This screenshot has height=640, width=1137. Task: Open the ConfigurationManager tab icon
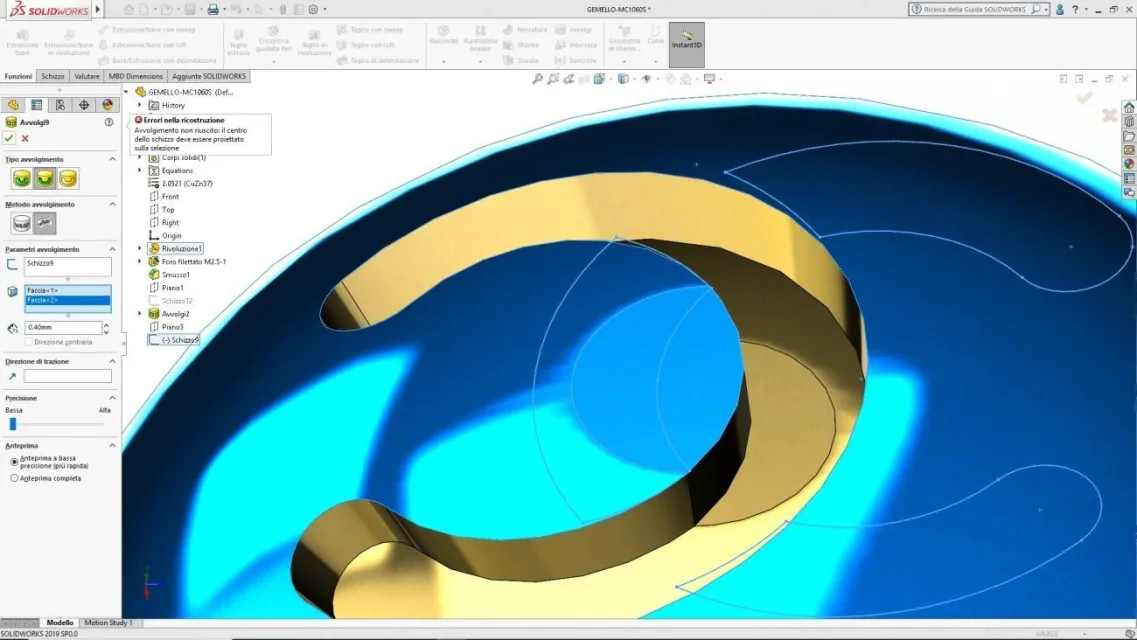click(60, 105)
